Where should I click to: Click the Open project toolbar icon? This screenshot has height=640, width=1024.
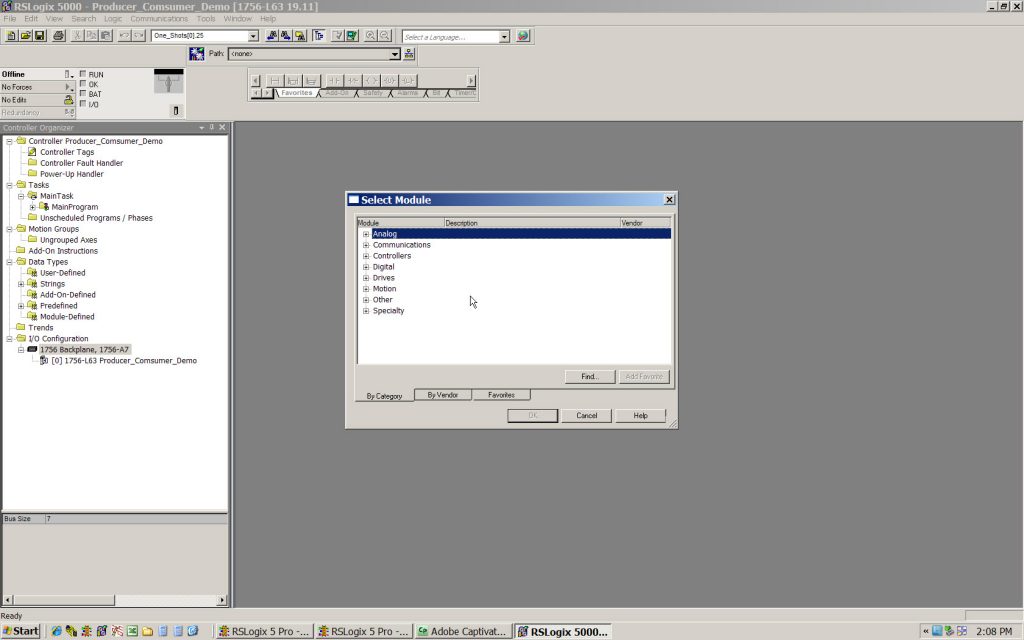[x=25, y=35]
